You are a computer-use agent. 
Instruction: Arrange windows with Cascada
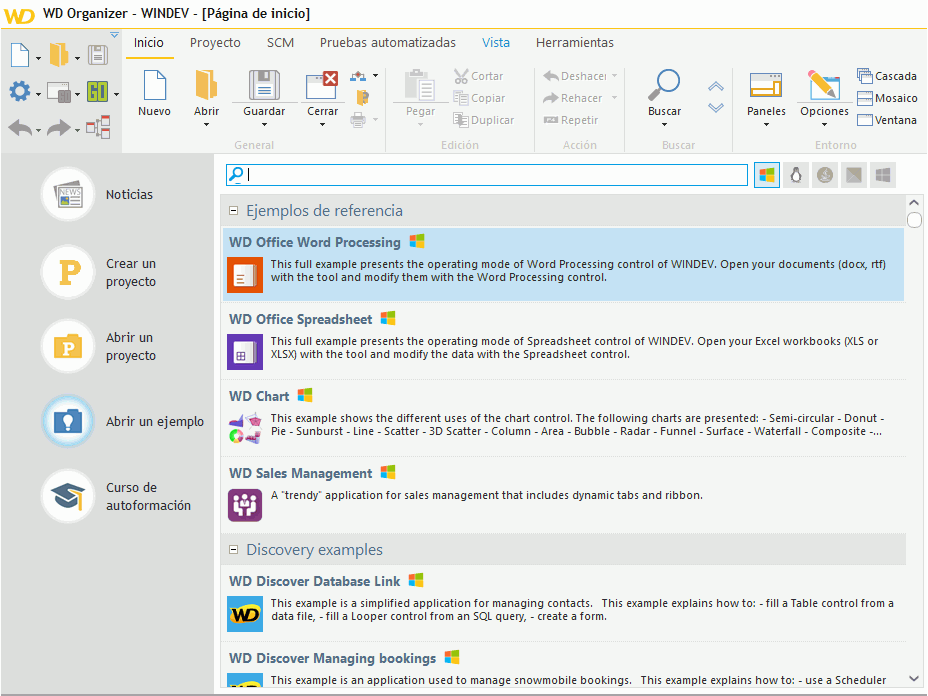887,76
